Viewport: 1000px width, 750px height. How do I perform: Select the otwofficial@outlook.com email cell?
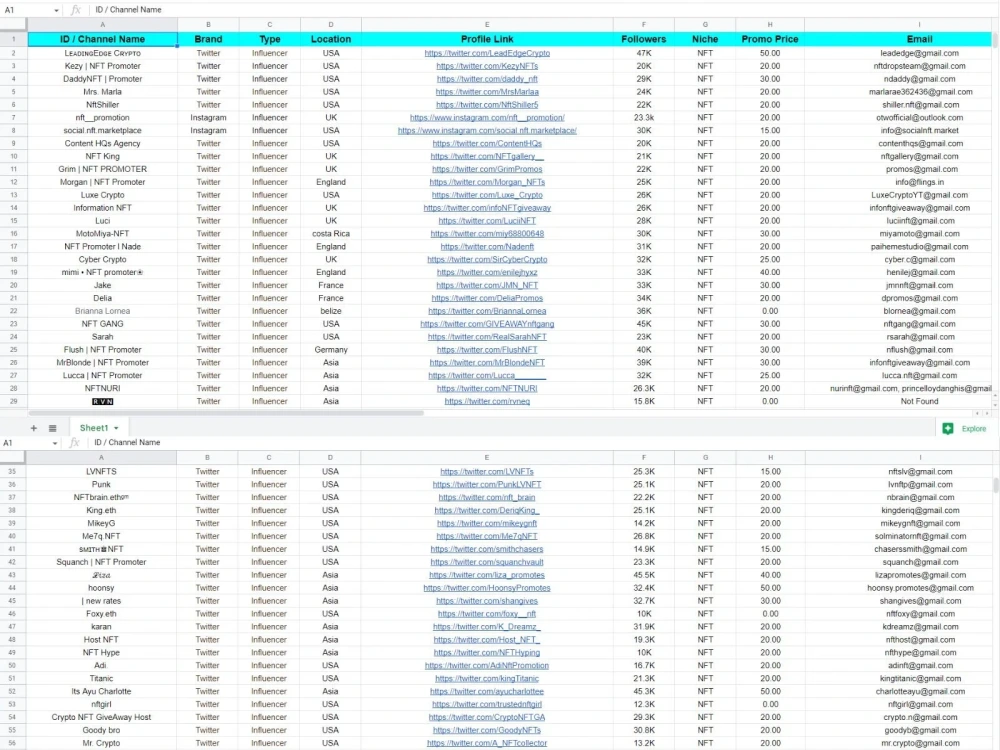[919, 117]
